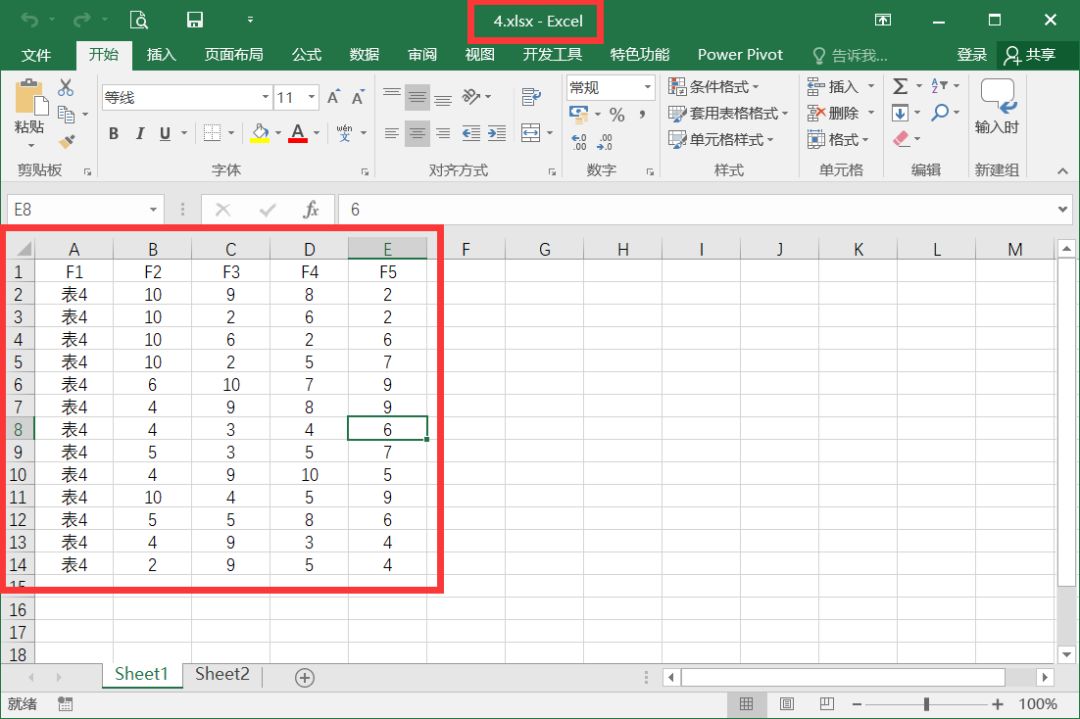This screenshot has width=1080, height=719.
Task: Open the font name dropdown
Action: [x=265, y=97]
